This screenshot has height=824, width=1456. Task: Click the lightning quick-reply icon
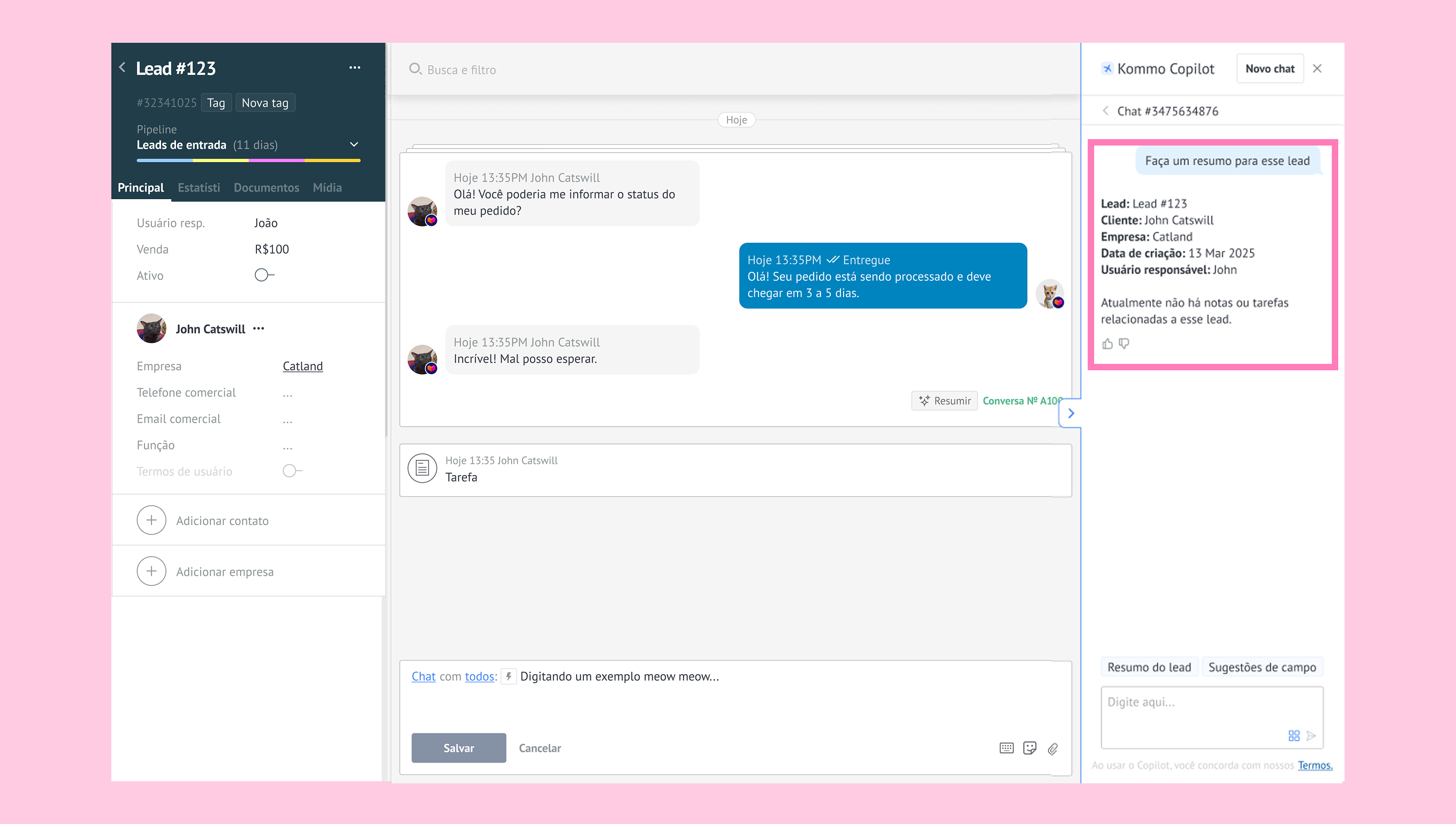(509, 676)
